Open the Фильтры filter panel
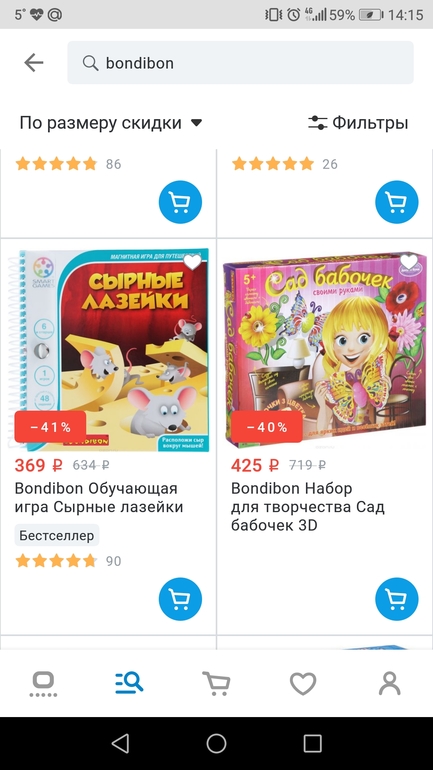The width and height of the screenshot is (433, 770). [358, 123]
